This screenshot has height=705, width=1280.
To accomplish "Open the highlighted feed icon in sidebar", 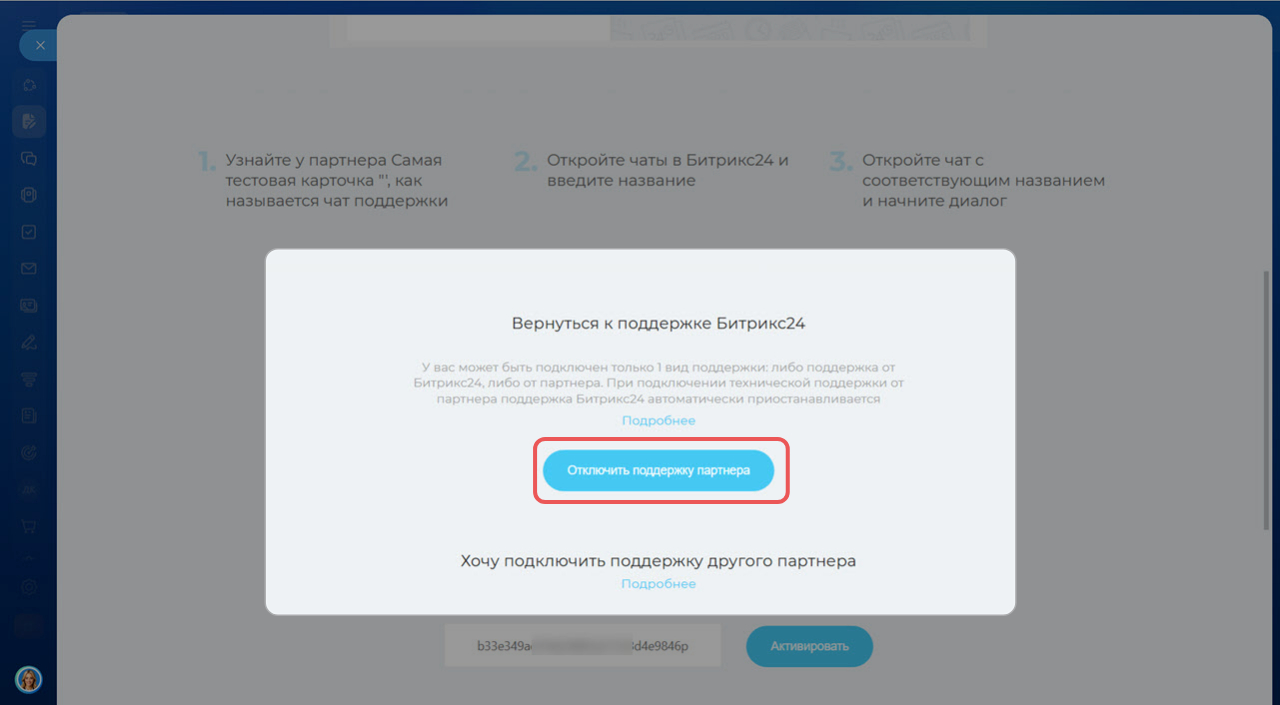I will tap(29, 122).
